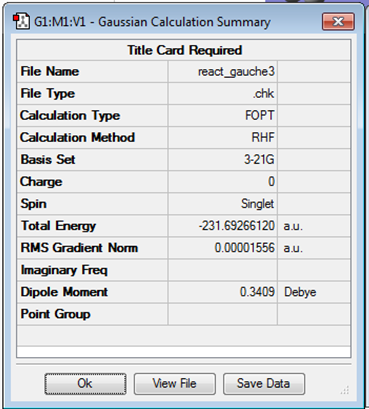Image resolution: width=369 pixels, height=409 pixels.
Task: Click the GaussView window icon in title bar
Action: pyautogui.click(x=21, y=22)
